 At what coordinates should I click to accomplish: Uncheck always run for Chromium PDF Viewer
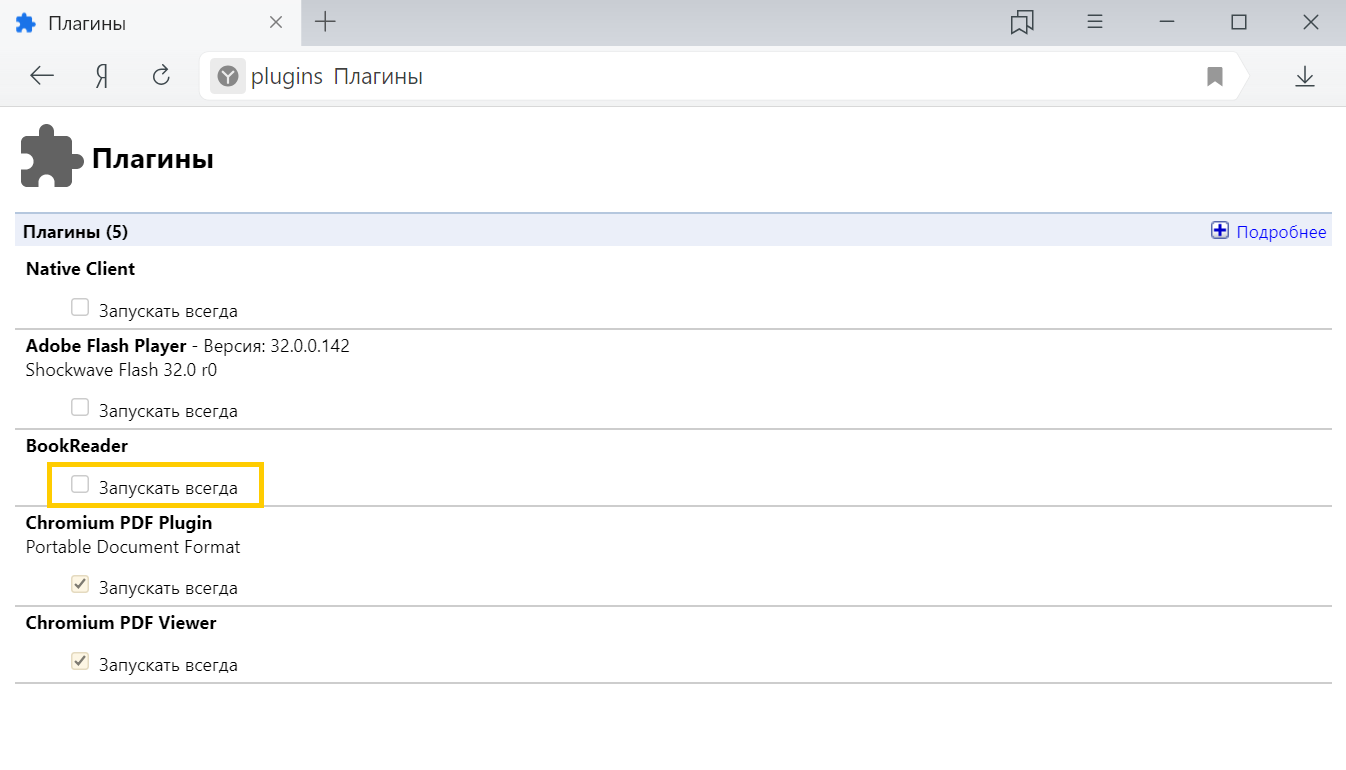pos(80,661)
